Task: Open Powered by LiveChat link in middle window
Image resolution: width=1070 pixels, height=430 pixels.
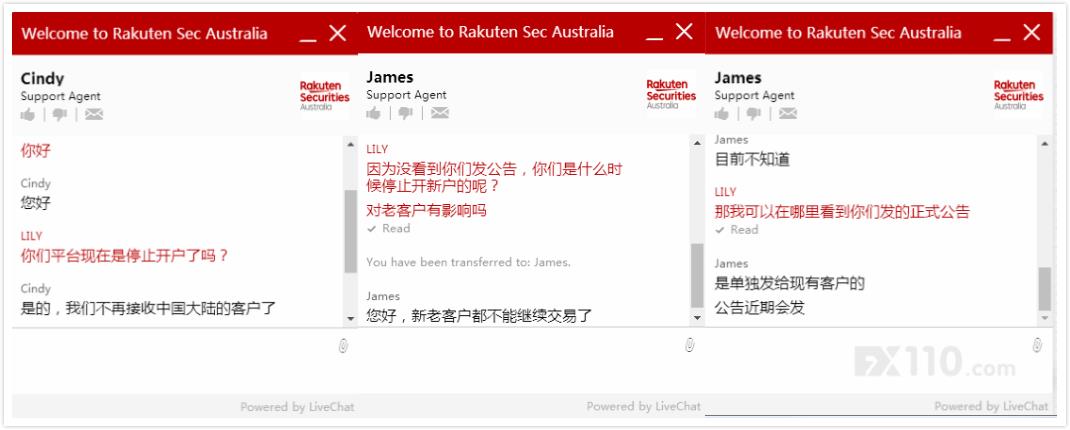Action: pos(644,406)
